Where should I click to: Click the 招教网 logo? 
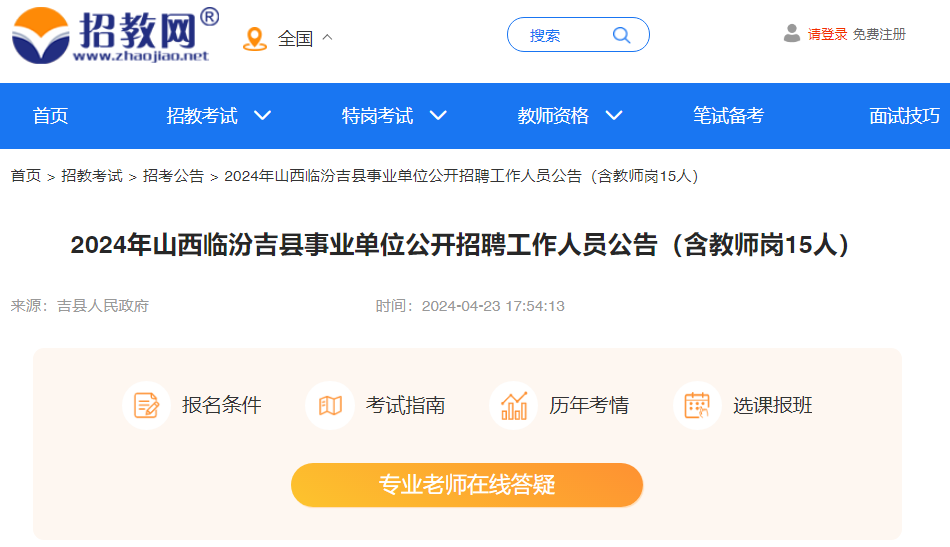115,35
